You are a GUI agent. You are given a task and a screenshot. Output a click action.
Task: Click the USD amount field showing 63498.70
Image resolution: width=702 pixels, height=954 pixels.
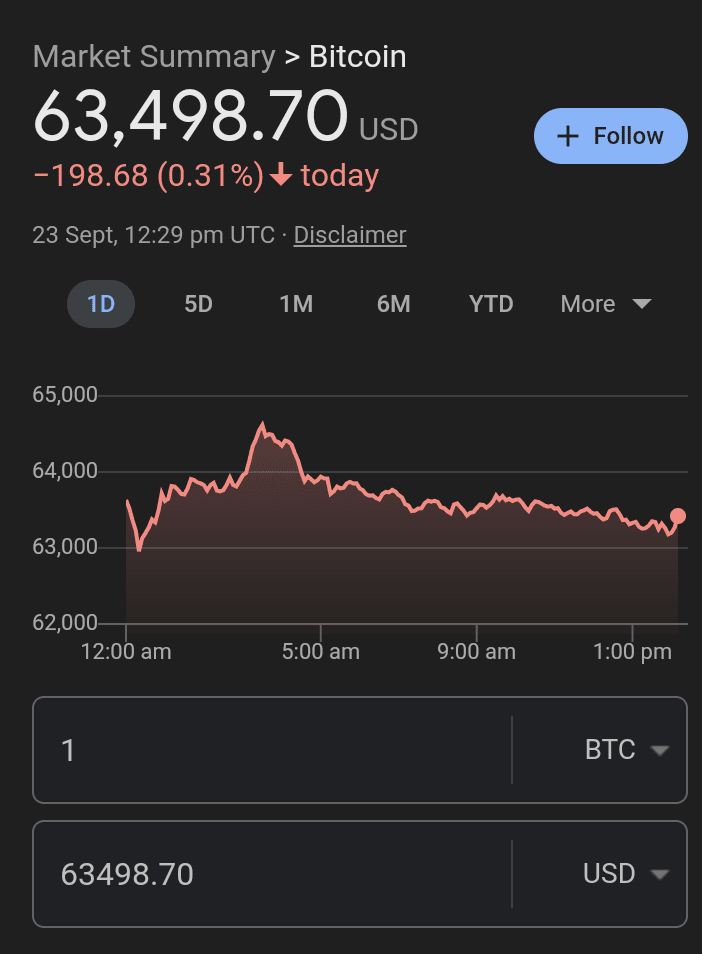point(270,874)
